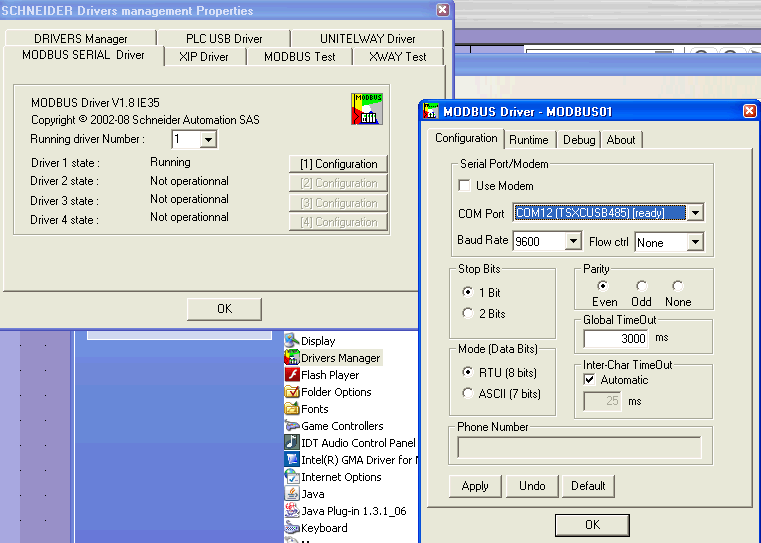Click the Apply button

click(x=475, y=486)
